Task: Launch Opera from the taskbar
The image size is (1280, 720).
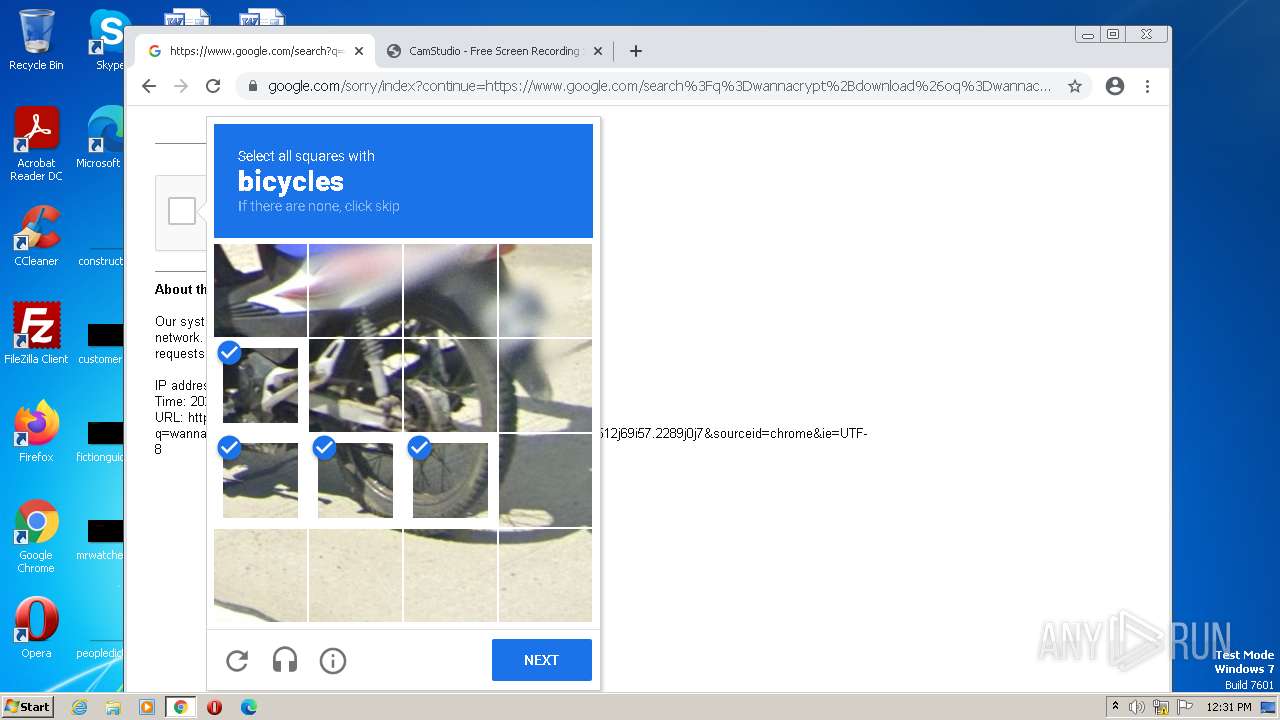Action: coord(215,707)
